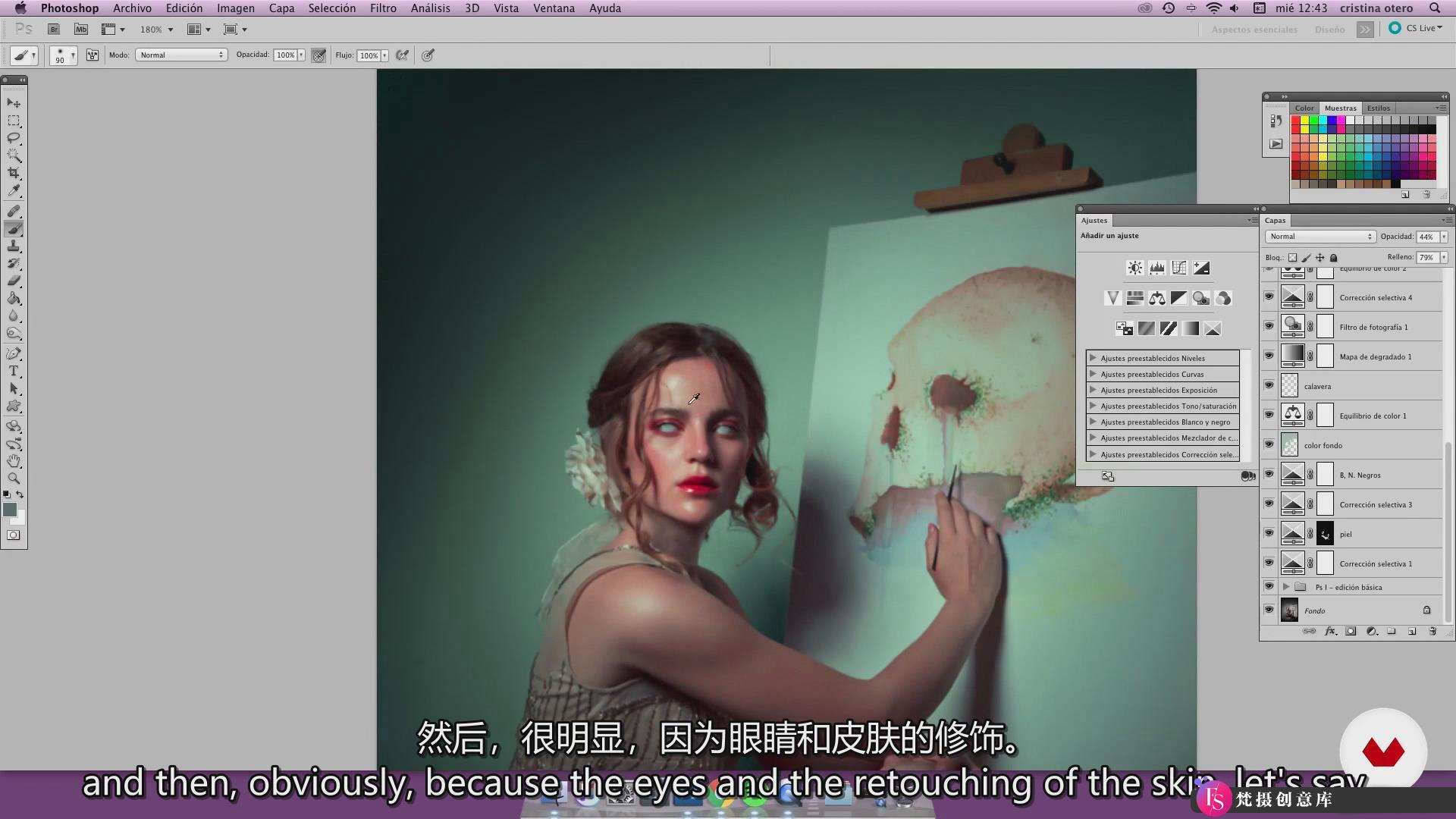Select the Spot Healing Brush tool
The width and height of the screenshot is (1456, 819).
point(14,211)
